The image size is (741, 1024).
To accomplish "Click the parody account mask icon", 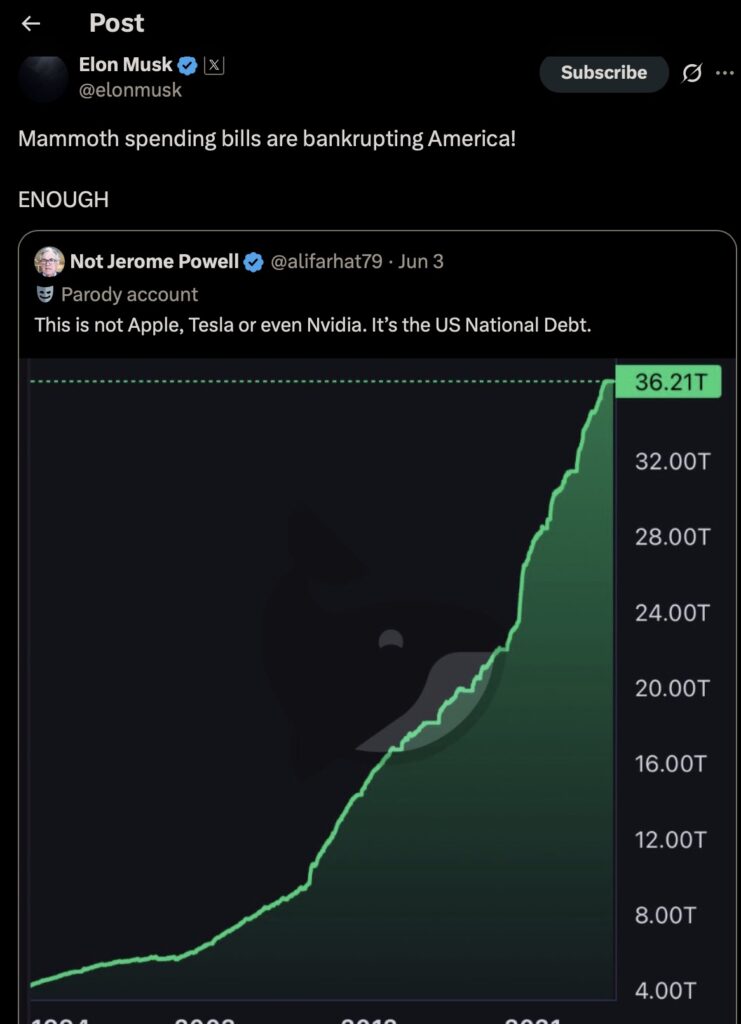I will tap(44, 294).
